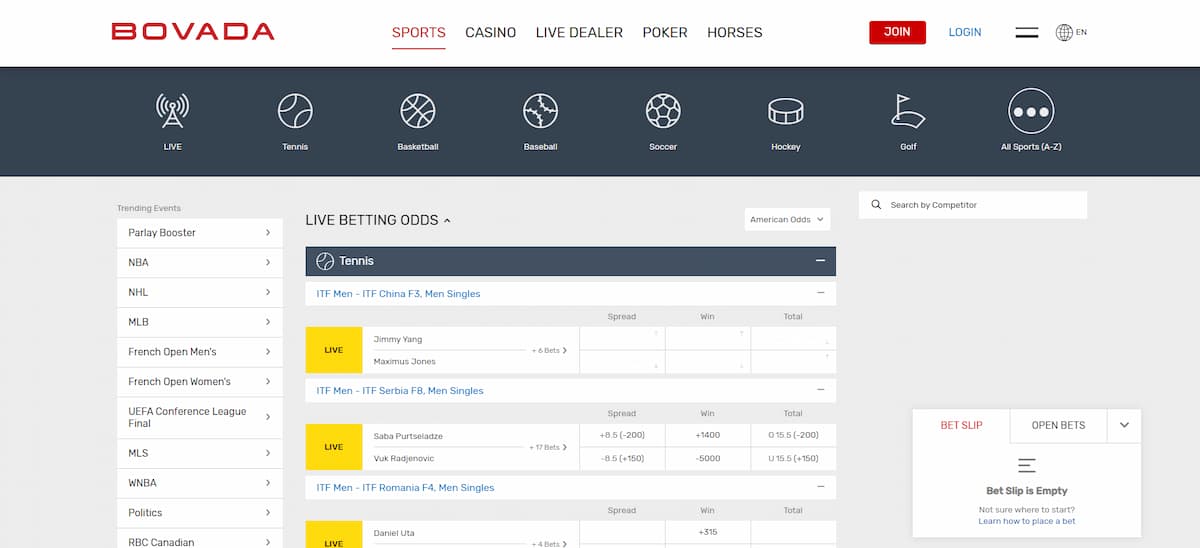Collapse the Tennis section
Viewport: 1200px width, 548px height.
pos(820,261)
